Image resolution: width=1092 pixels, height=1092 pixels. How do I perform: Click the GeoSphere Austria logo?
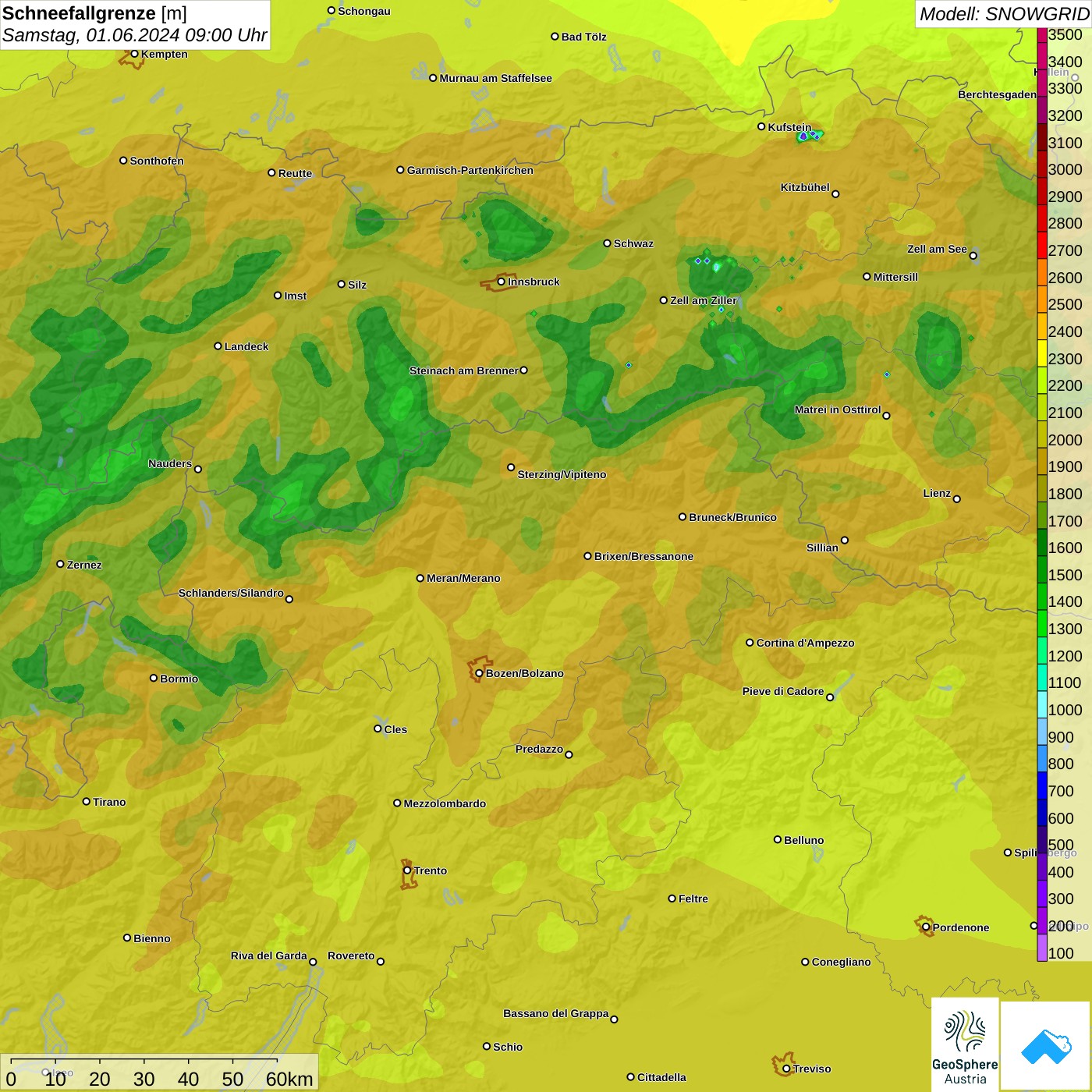point(965,1044)
